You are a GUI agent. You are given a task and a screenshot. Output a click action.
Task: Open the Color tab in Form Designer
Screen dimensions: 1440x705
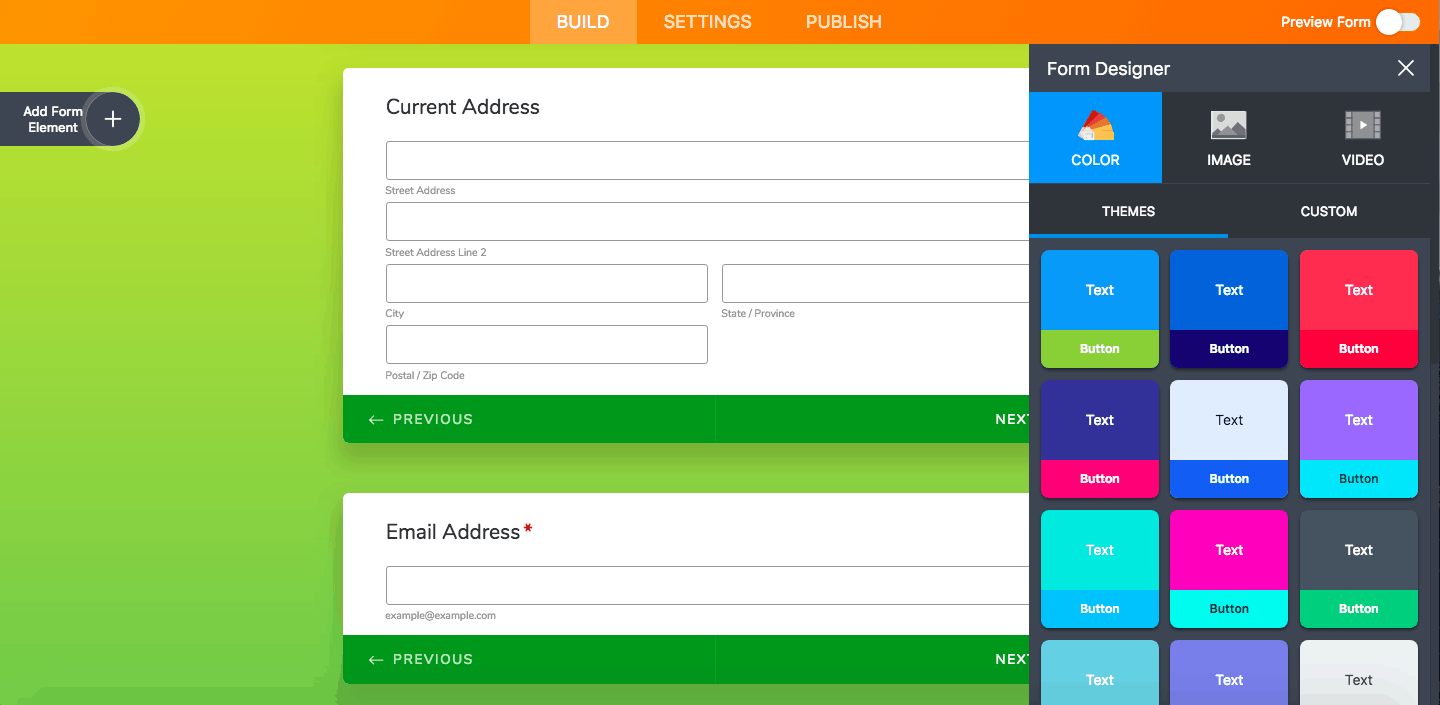pos(1095,138)
